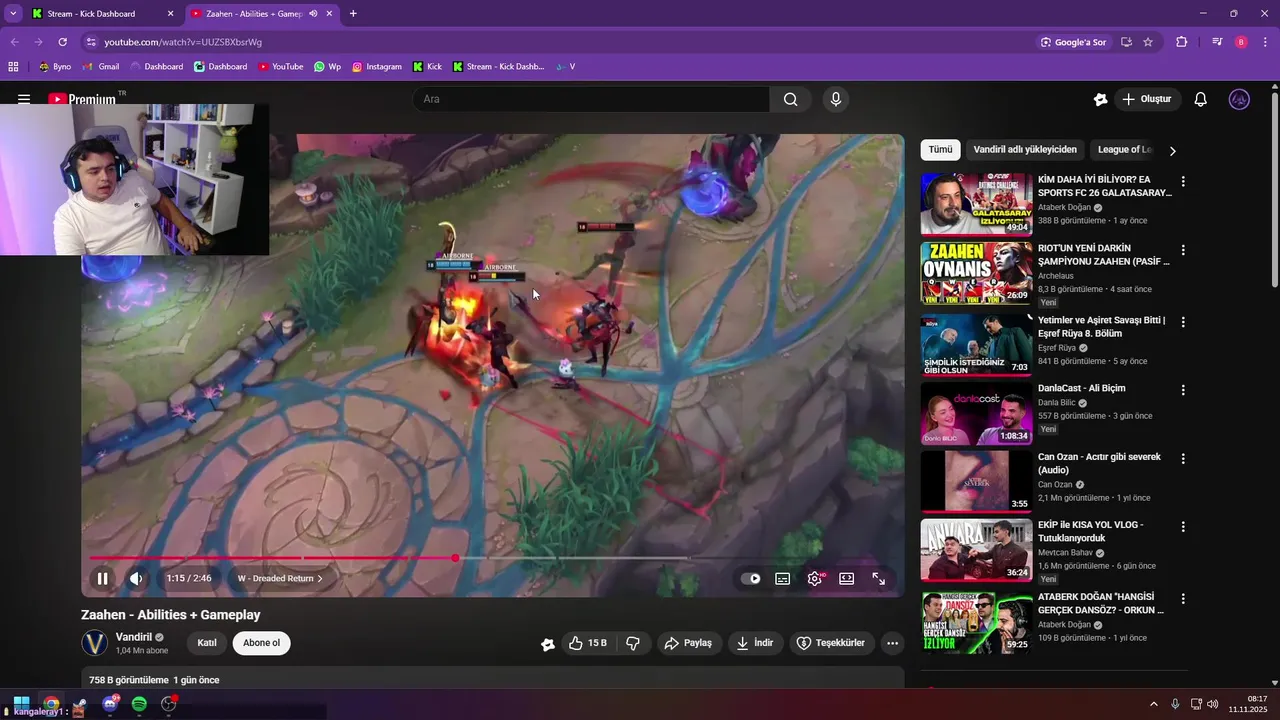Open the Vandiril channel name link
Image resolution: width=1280 pixels, height=720 pixels.
point(134,637)
